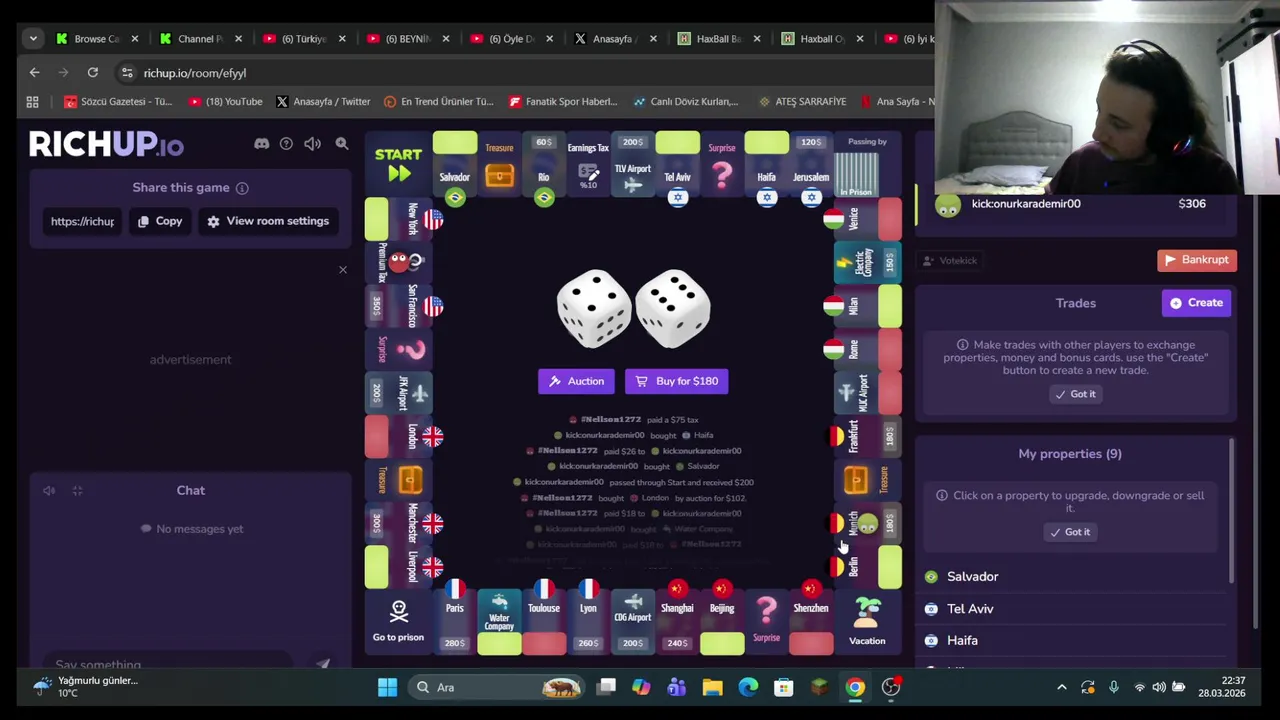Open Windows Start menu
1280x720 pixels.
[x=387, y=687]
